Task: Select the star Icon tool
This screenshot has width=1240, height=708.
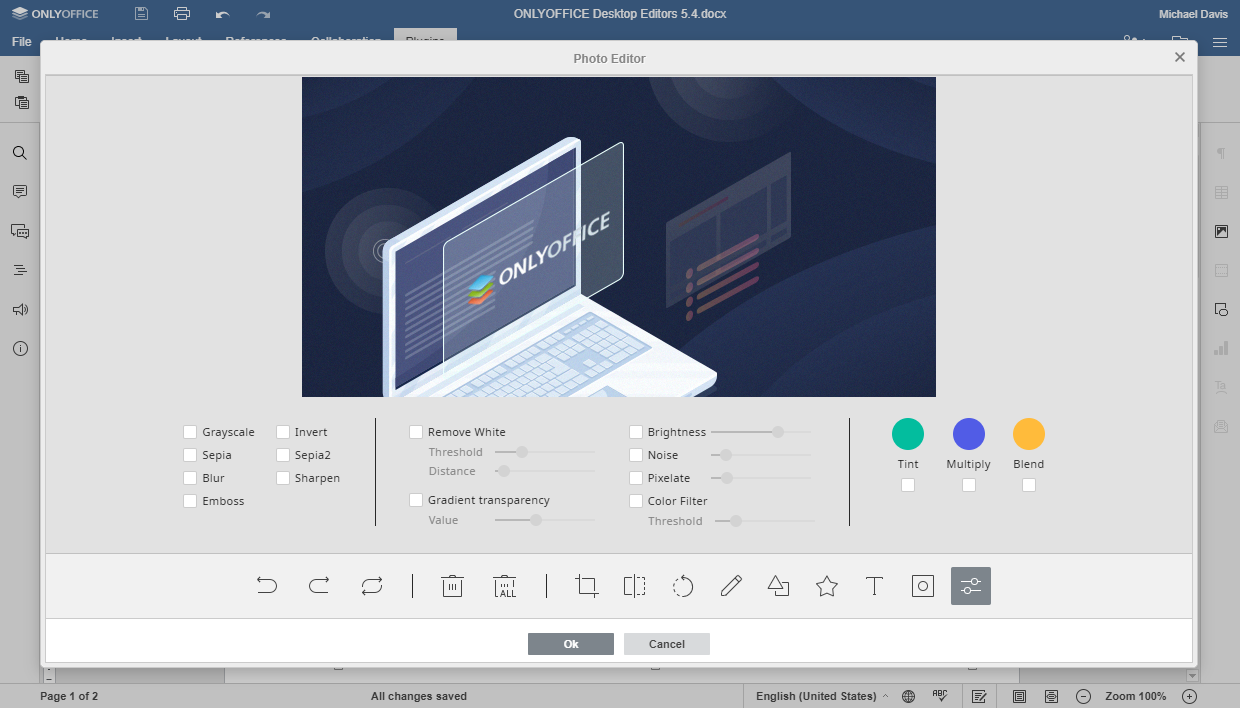Action: 827,586
